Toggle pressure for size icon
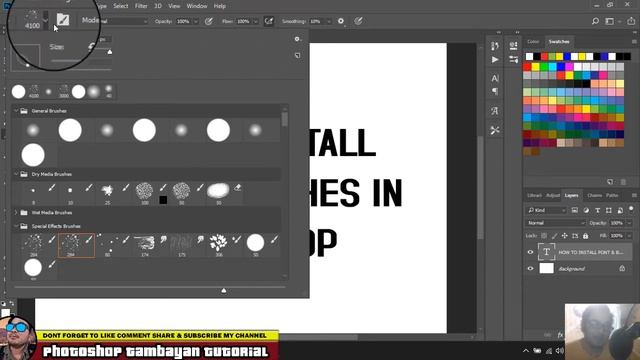Viewport: 640px width, 360px height. coord(358,21)
